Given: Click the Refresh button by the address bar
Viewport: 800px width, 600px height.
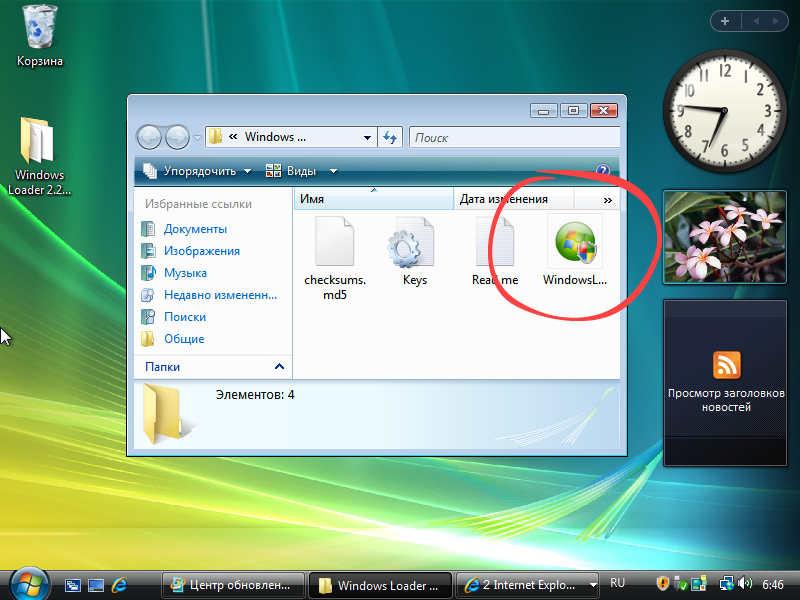Looking at the screenshot, I should tap(390, 137).
